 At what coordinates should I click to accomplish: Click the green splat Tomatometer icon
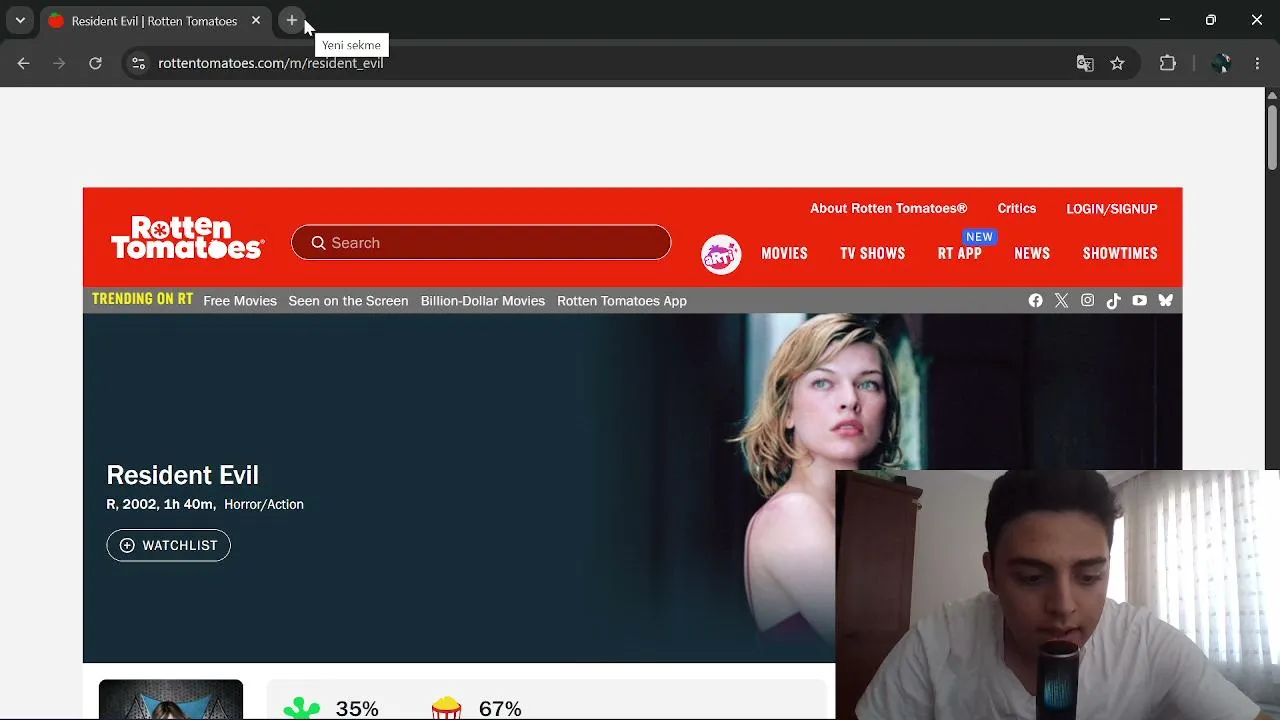click(x=301, y=709)
